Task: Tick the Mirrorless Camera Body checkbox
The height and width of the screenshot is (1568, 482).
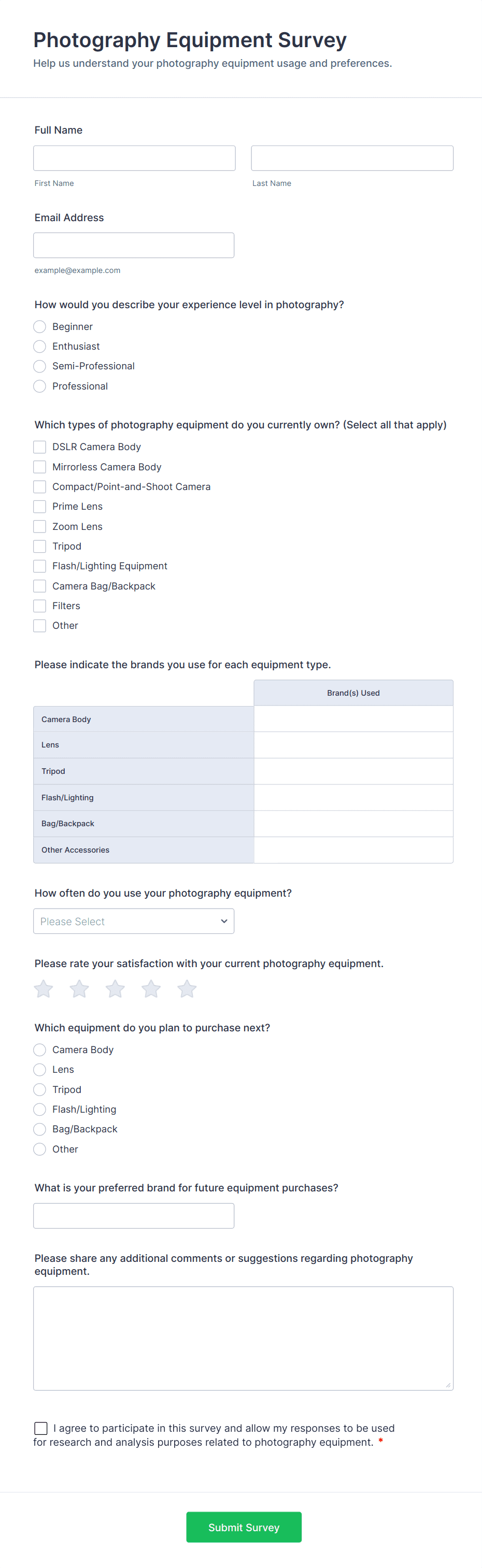Action: [39, 467]
